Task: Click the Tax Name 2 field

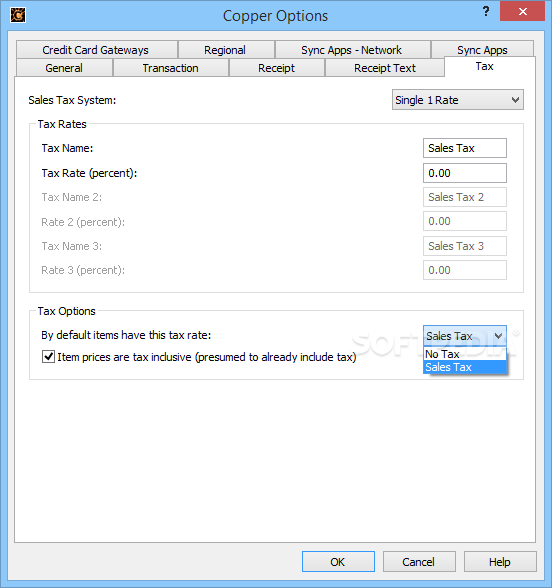Action: point(465,197)
